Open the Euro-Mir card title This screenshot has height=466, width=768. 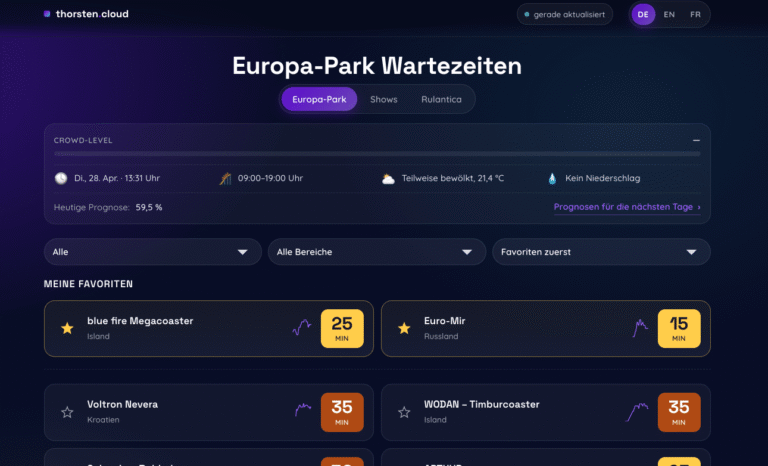(x=445, y=321)
